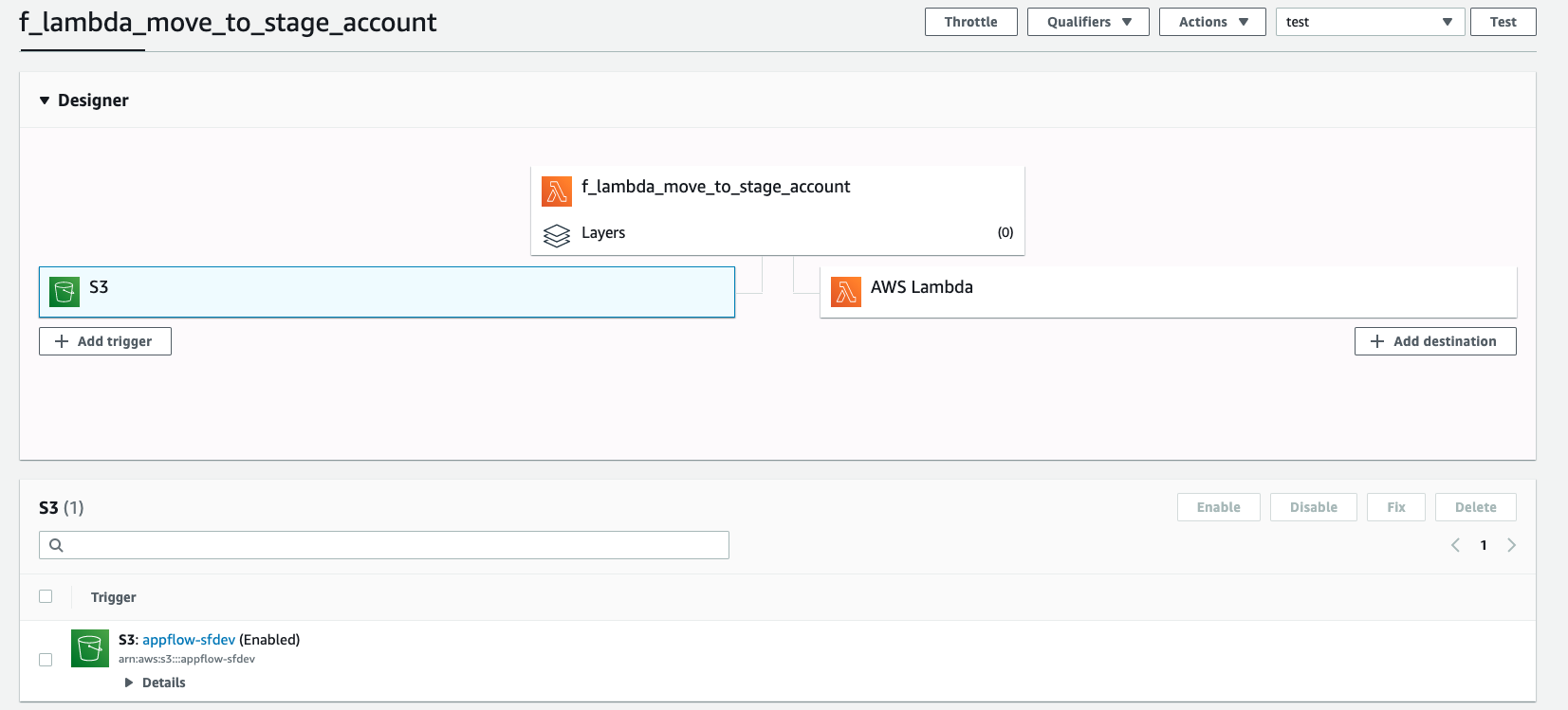Image resolution: width=1568 pixels, height=710 pixels.
Task: Click the arn:aws:s3:::appflow-sfdev text
Action: (x=187, y=659)
